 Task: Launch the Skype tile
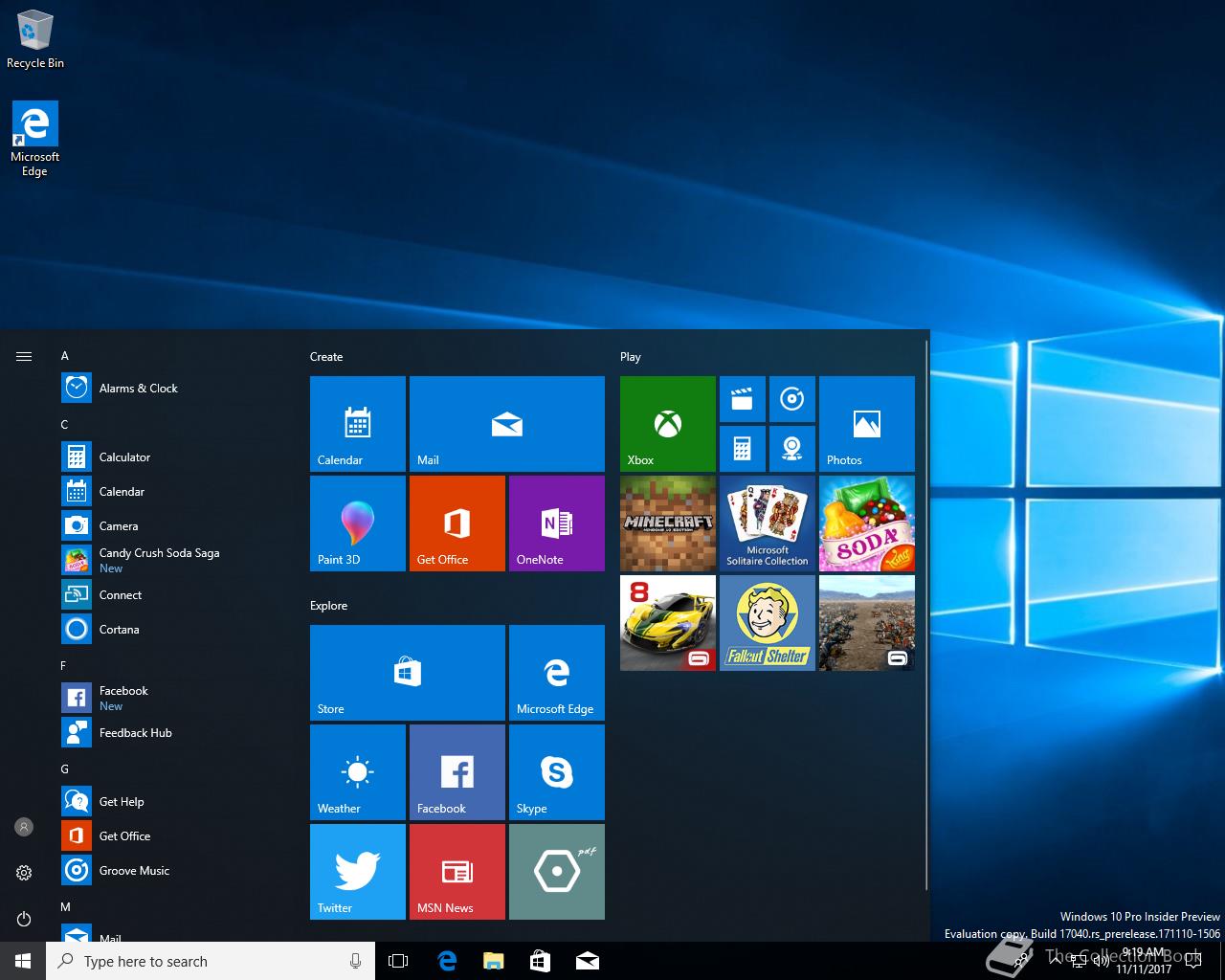pyautogui.click(x=557, y=771)
